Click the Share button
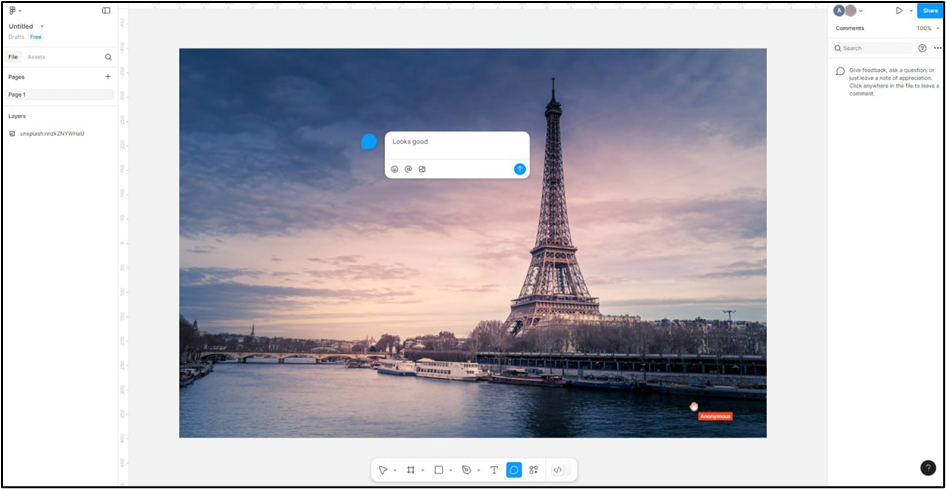Image resolution: width=946 pixels, height=489 pixels. coord(930,10)
